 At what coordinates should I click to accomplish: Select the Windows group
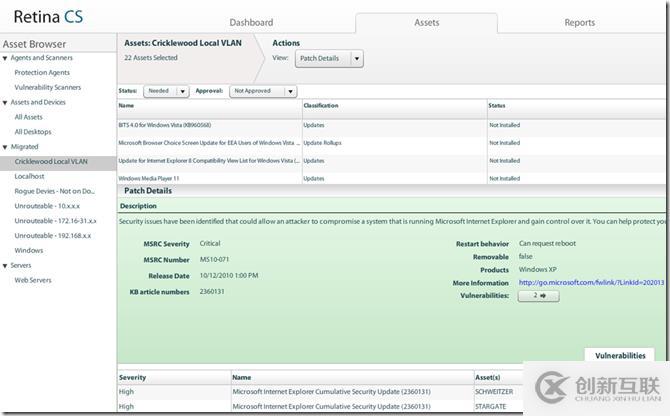29,250
